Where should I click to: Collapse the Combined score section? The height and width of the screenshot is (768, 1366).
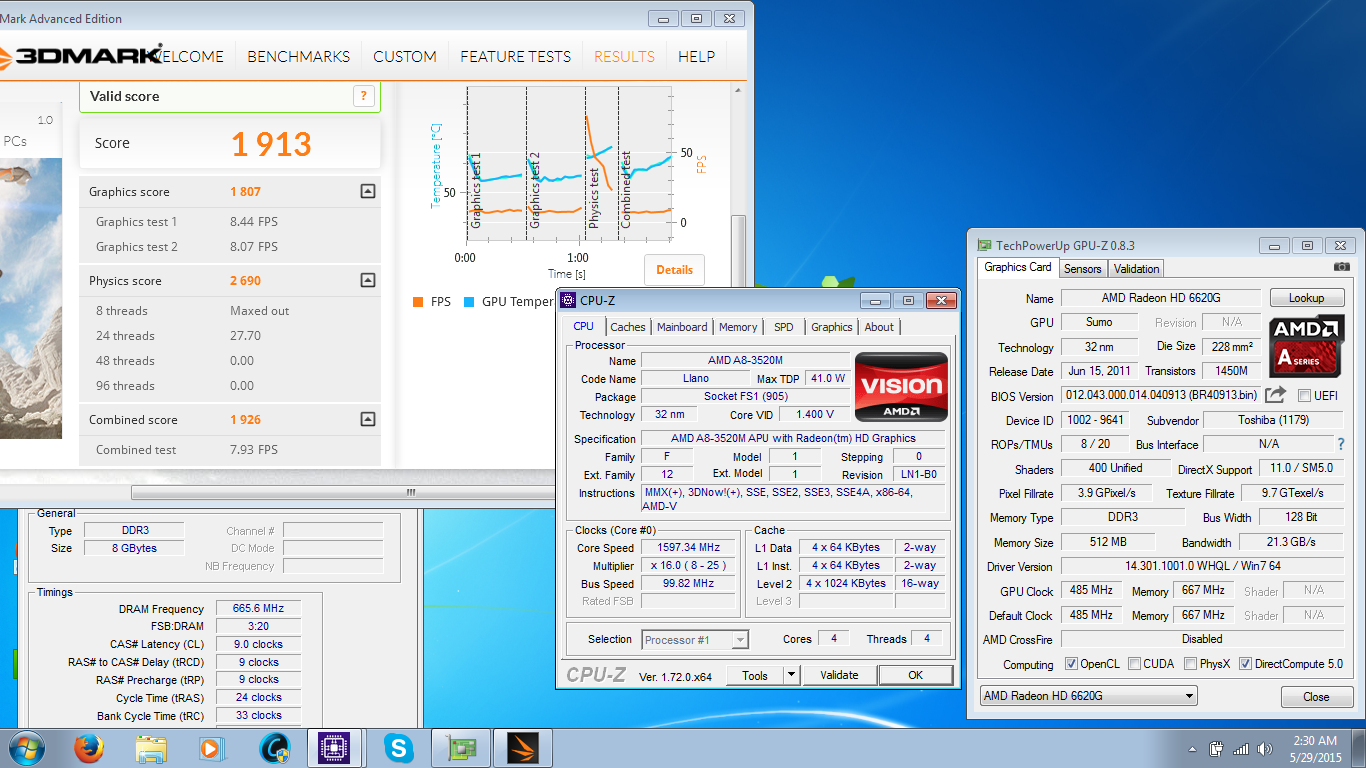(x=367, y=419)
